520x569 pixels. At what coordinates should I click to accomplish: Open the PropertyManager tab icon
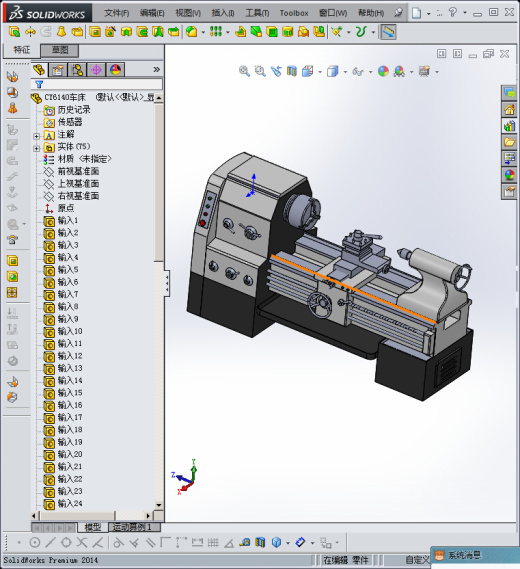tap(58, 69)
